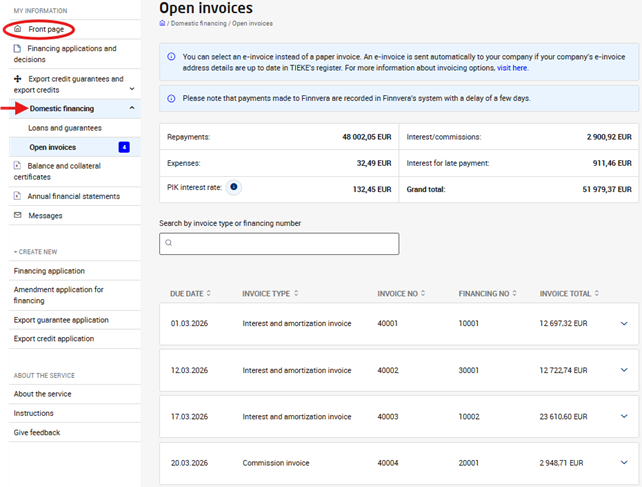Click the Annual financial statements document icon
642x487 pixels.
[x=17, y=196]
